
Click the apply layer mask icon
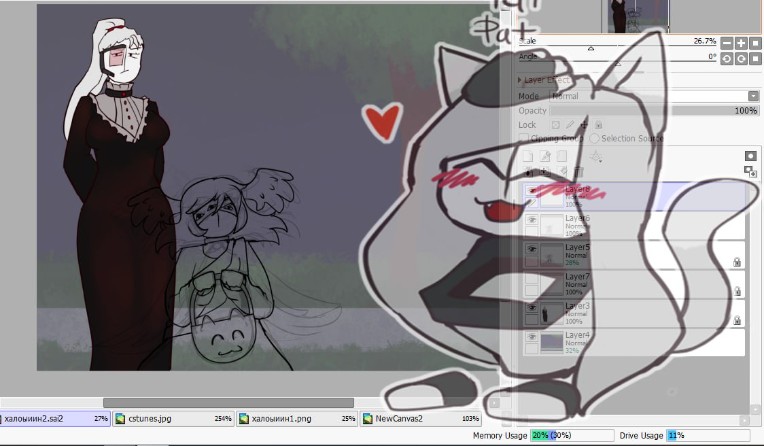coord(750,172)
